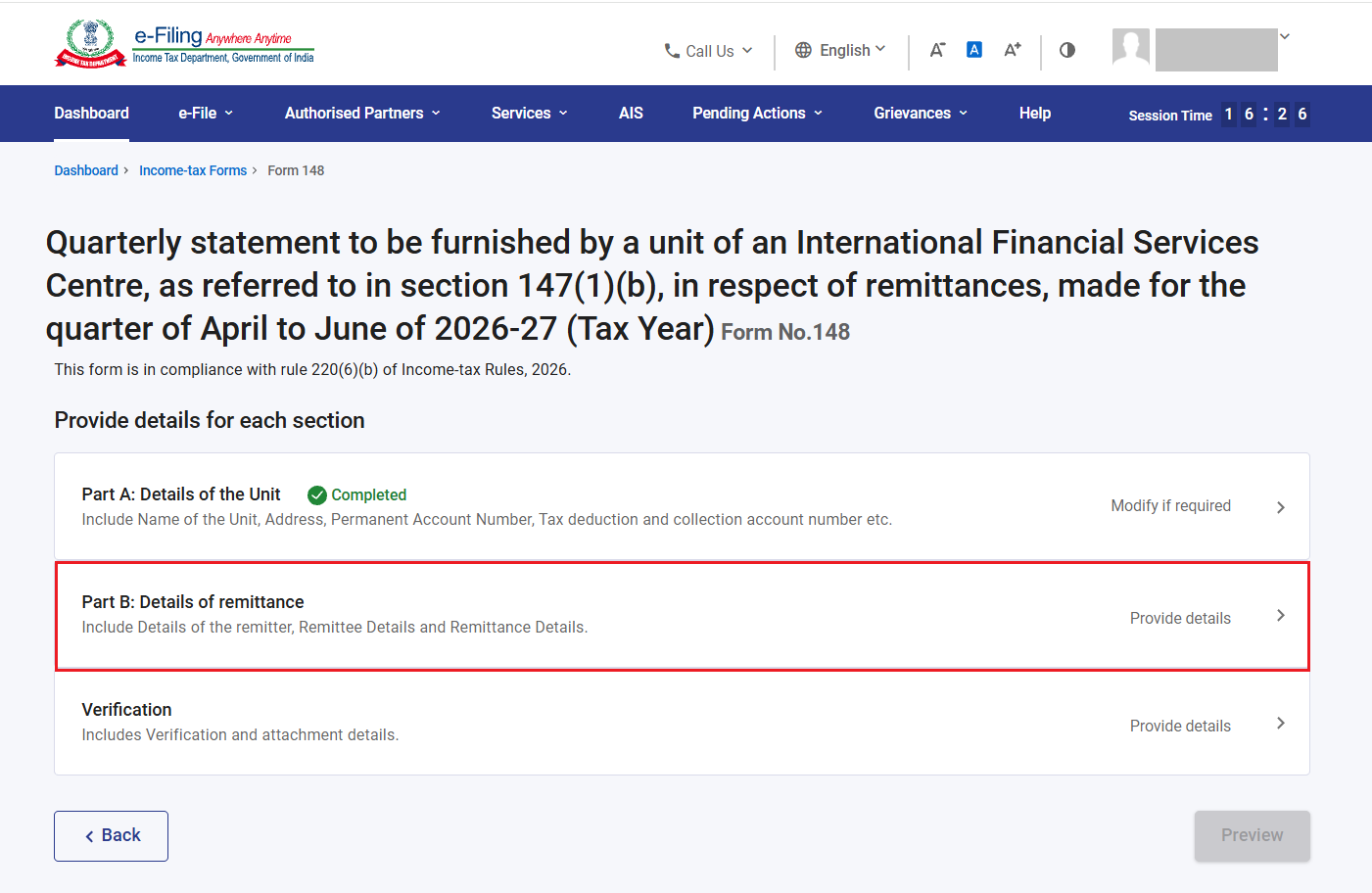Image resolution: width=1372 pixels, height=893 pixels.
Task: Click the Back button
Action: pyautogui.click(x=111, y=836)
